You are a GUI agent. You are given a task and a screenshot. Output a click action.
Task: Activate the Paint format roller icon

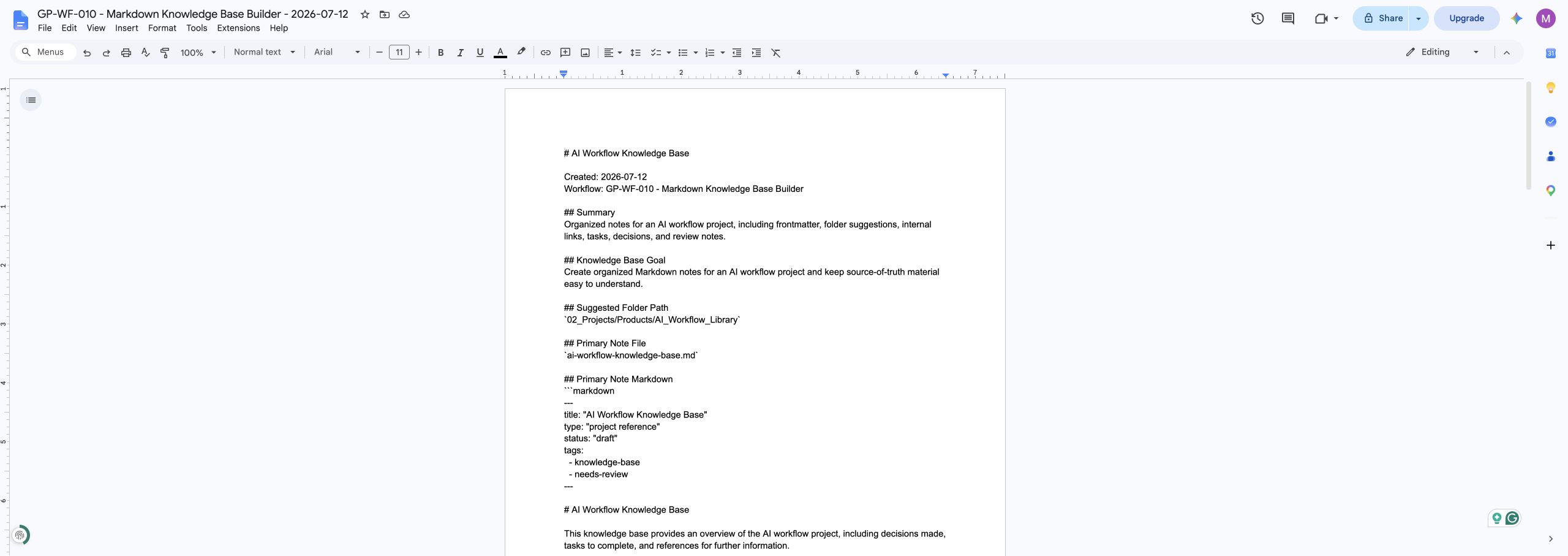[165, 53]
